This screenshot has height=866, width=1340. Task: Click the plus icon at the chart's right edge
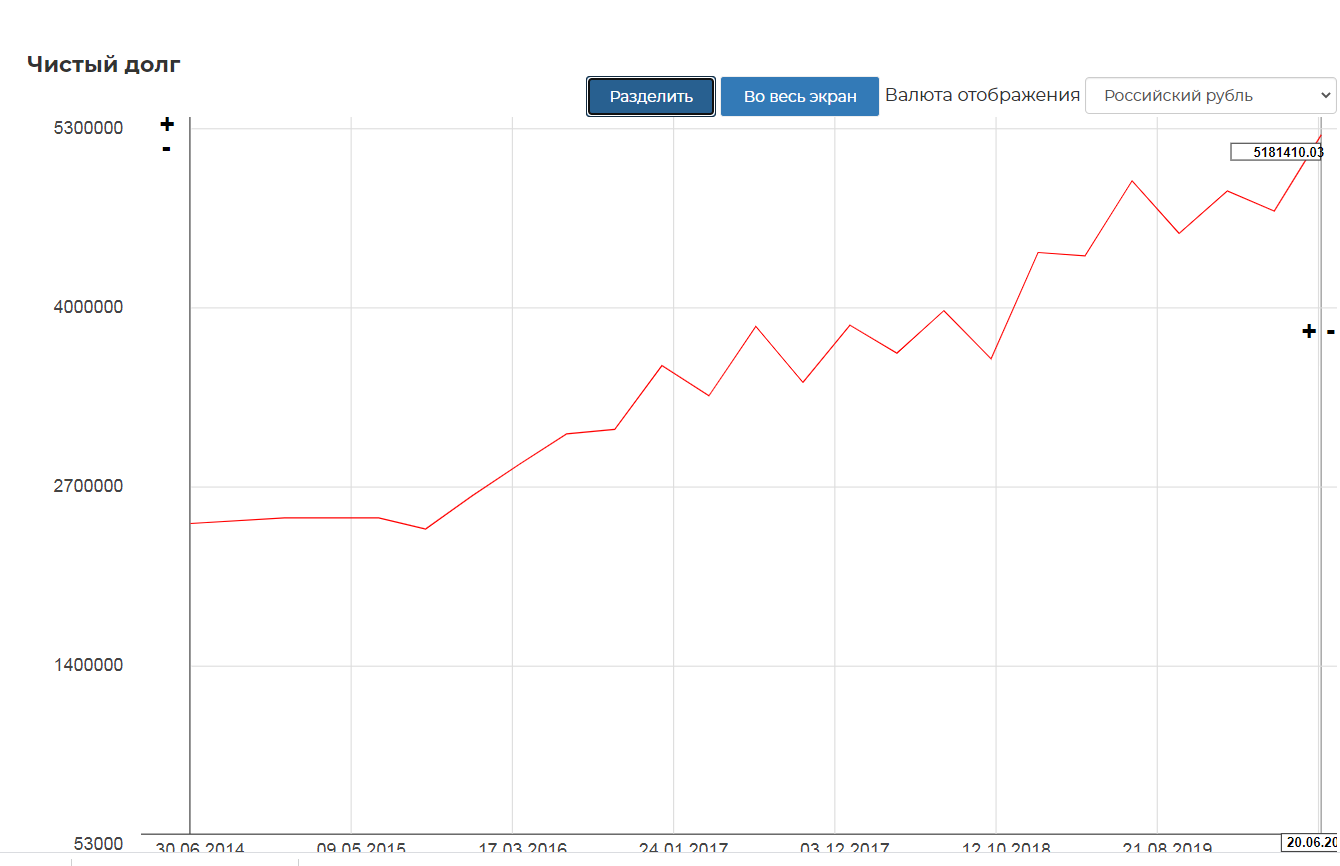click(x=1308, y=331)
